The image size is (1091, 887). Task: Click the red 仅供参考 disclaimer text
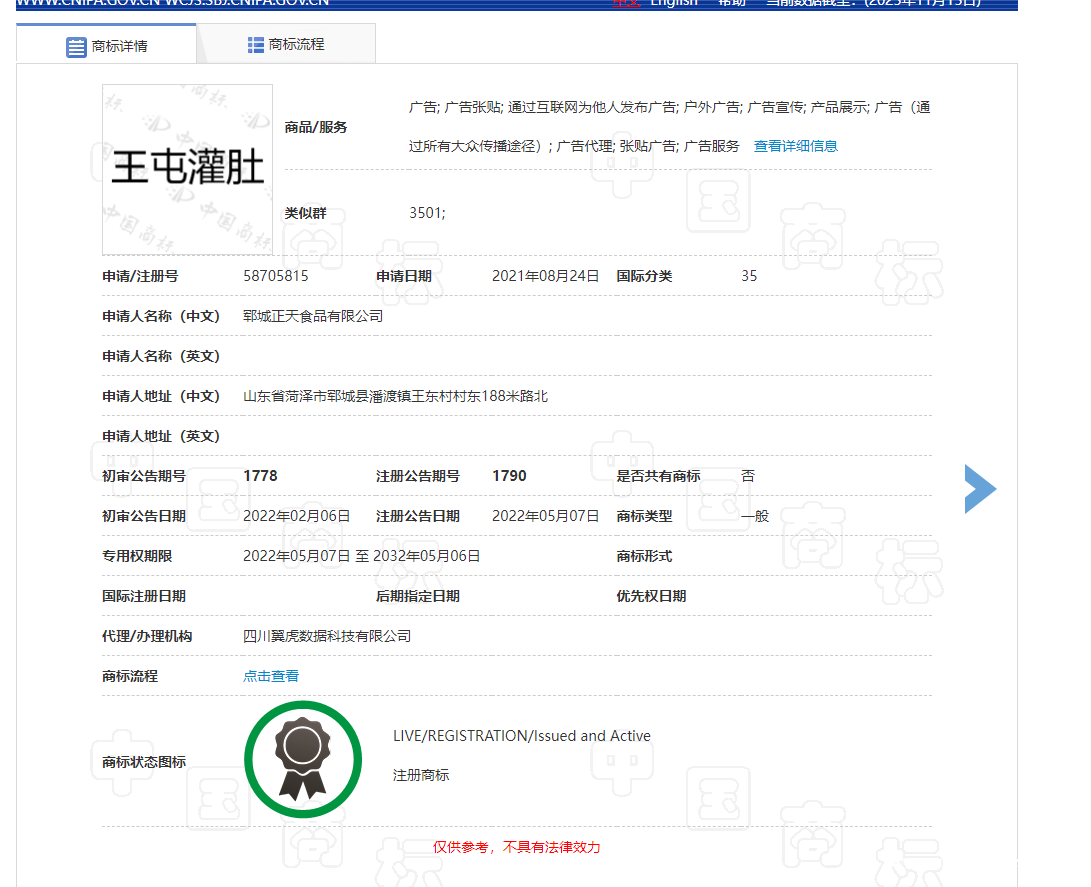click(516, 847)
